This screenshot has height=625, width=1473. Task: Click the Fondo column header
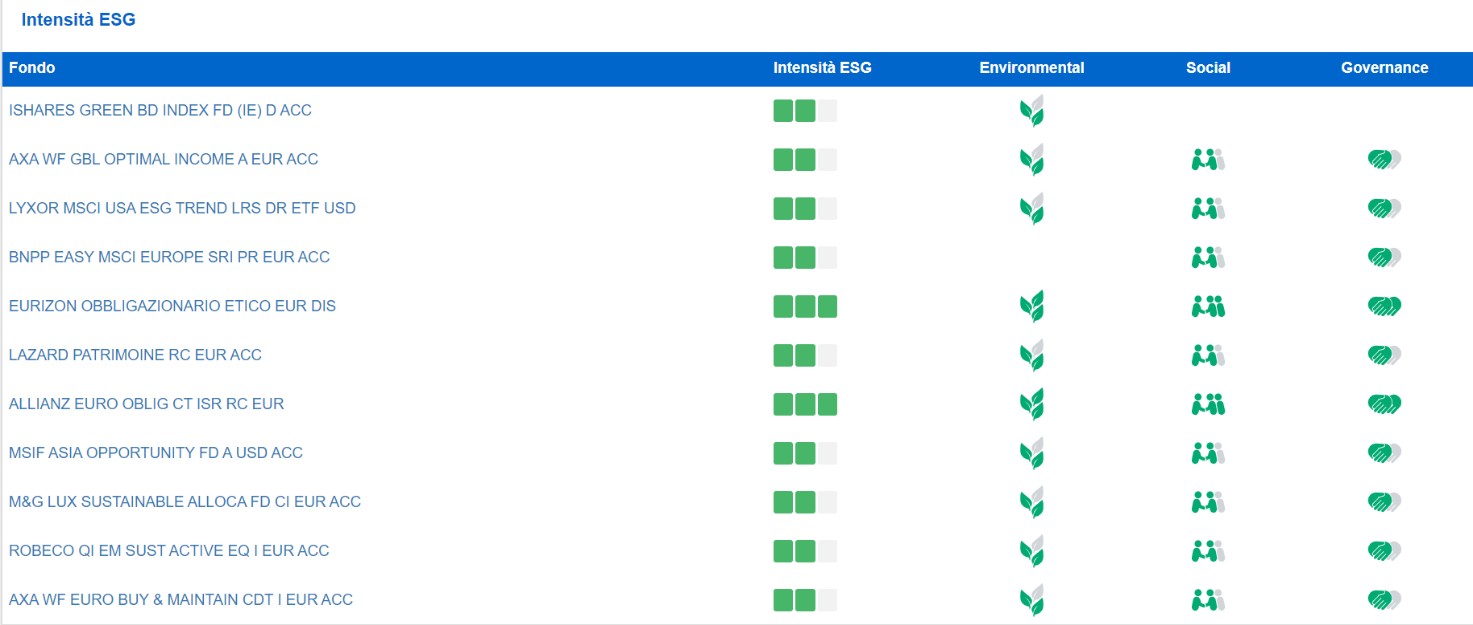pyautogui.click(x=32, y=68)
